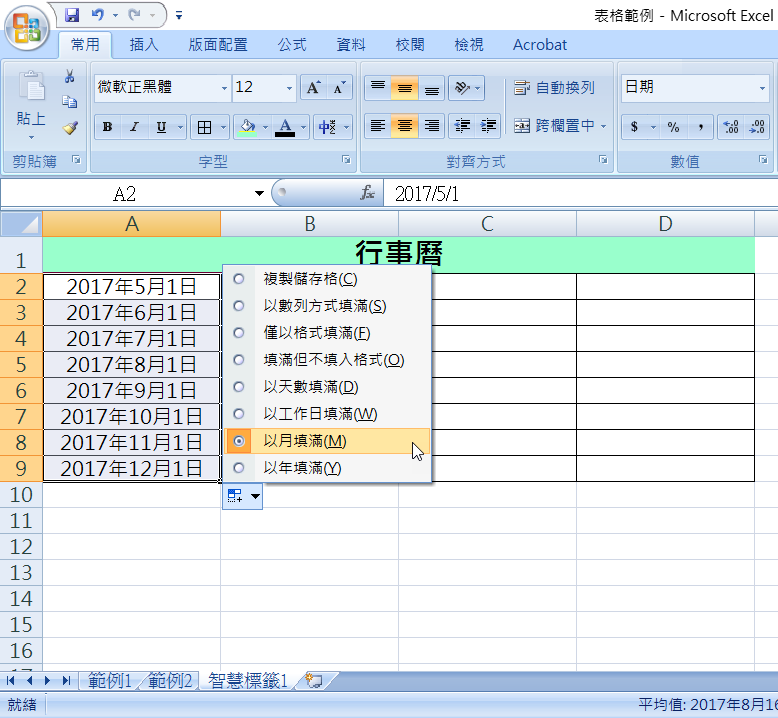Click 跨欄置中 merge and center button
Screen dimensions: 778x718
tap(554, 126)
